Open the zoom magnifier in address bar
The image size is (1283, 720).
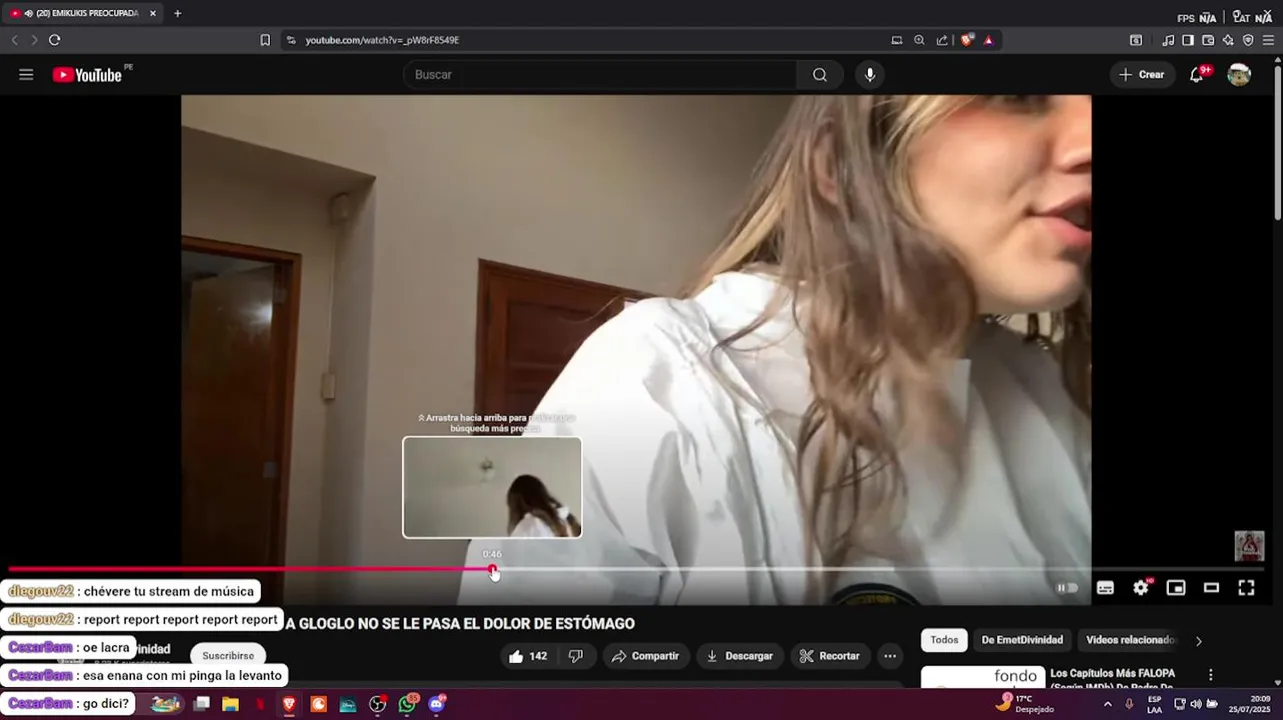tap(919, 40)
